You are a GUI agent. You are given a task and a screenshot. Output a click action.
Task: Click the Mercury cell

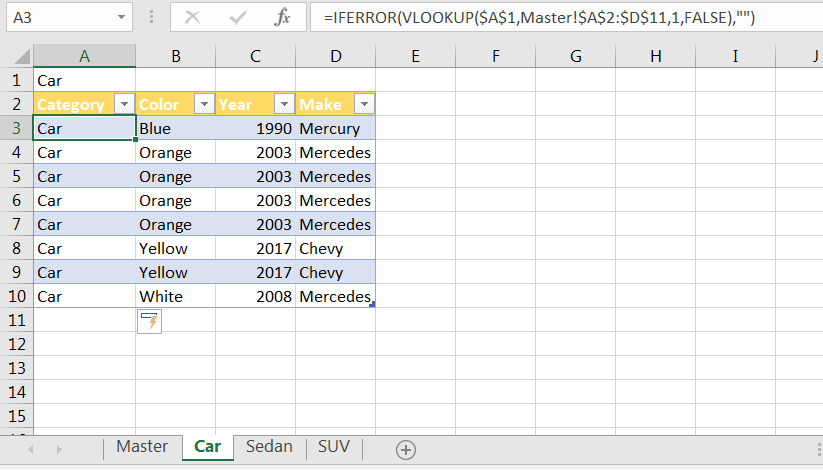pyautogui.click(x=336, y=128)
